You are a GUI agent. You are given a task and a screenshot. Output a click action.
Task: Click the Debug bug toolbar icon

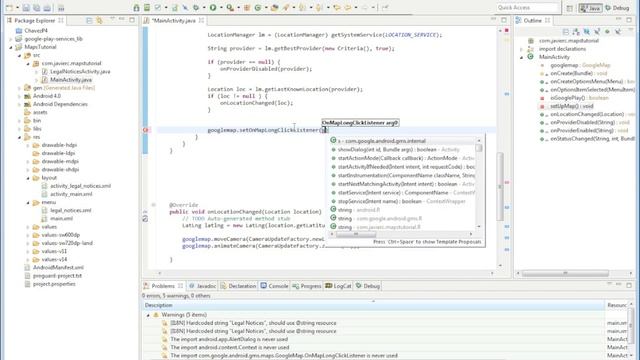coord(196,7)
